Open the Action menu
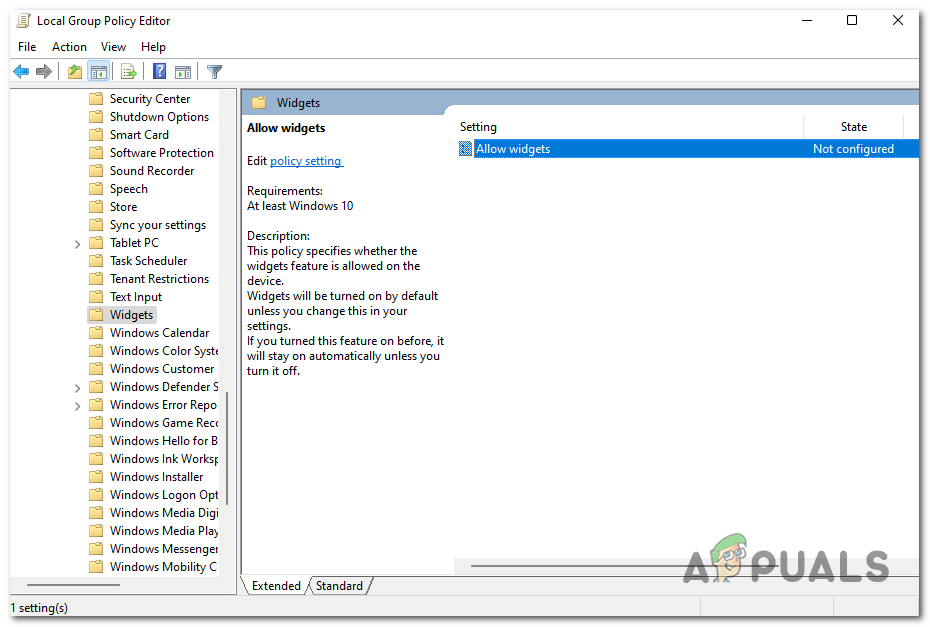The height and width of the screenshot is (627, 930). 69,47
